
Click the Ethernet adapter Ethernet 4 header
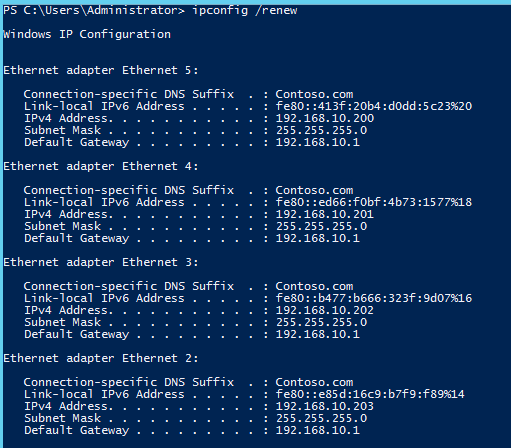tap(101, 166)
